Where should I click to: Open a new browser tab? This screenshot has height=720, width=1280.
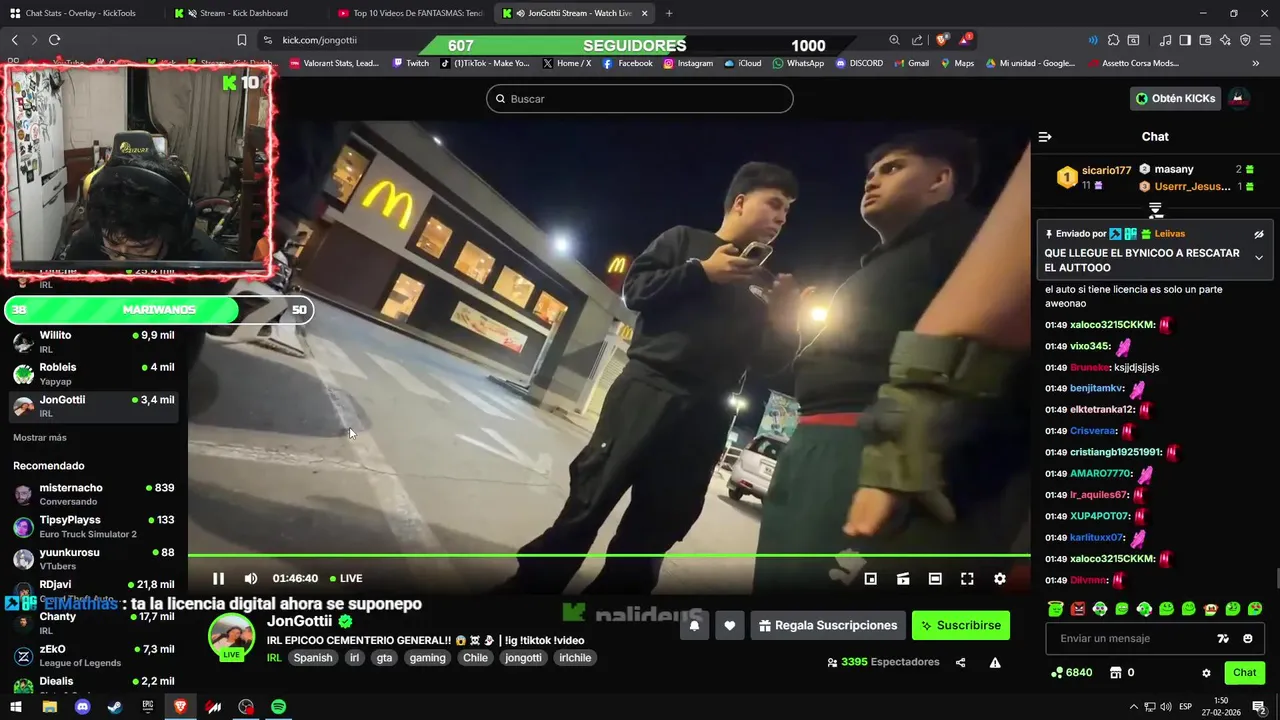[669, 13]
